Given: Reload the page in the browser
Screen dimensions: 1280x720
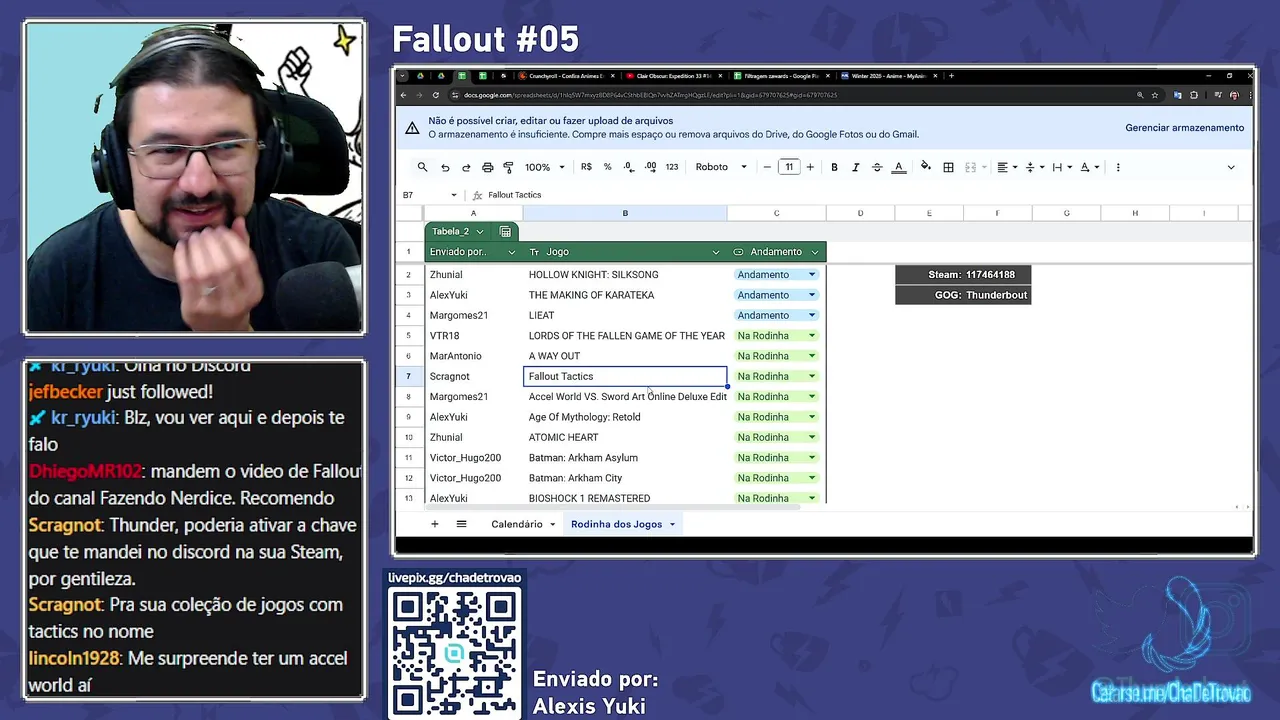Looking at the screenshot, I should coord(436,95).
